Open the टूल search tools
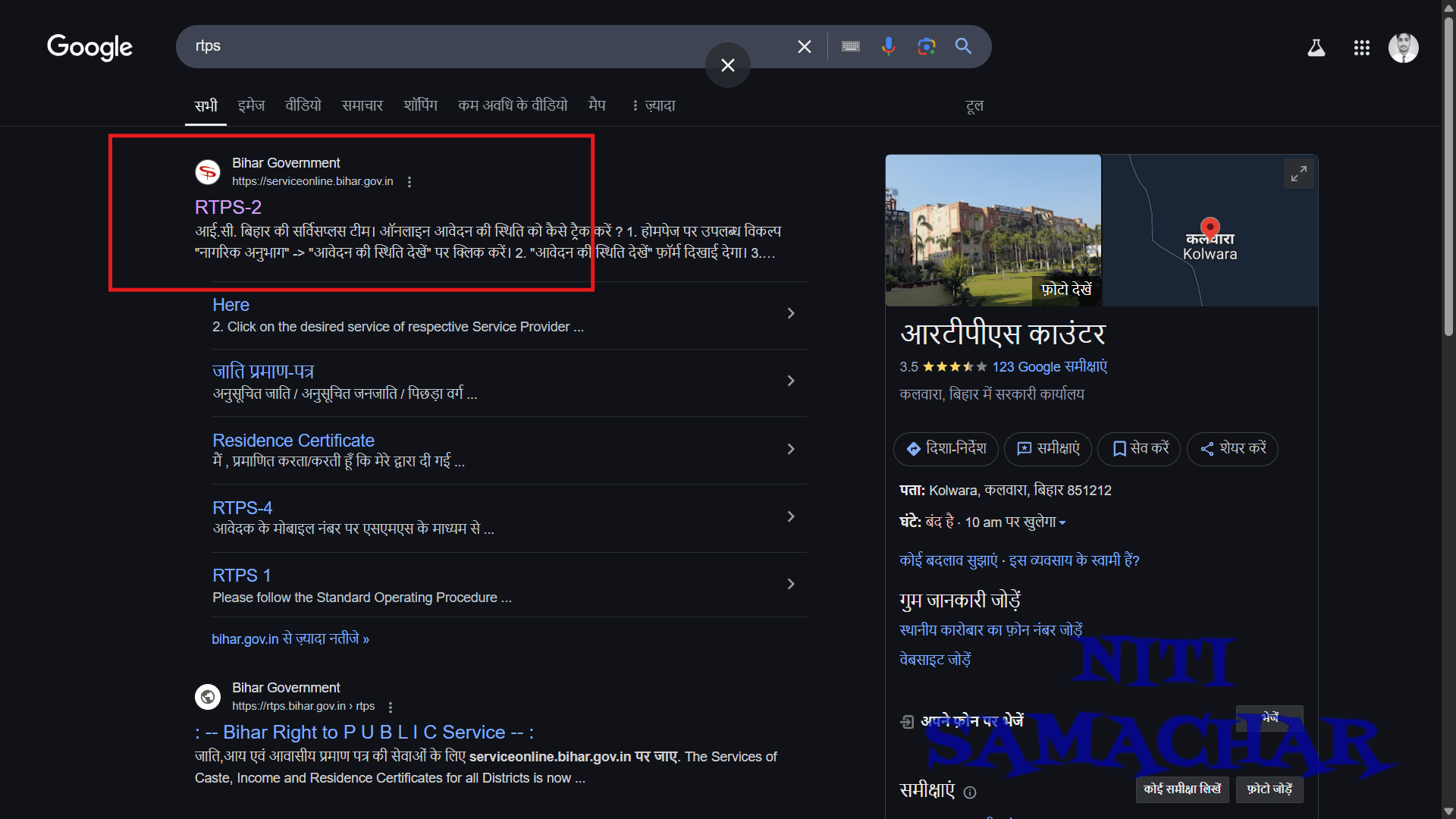Screen dimensions: 1456x819 974,105
